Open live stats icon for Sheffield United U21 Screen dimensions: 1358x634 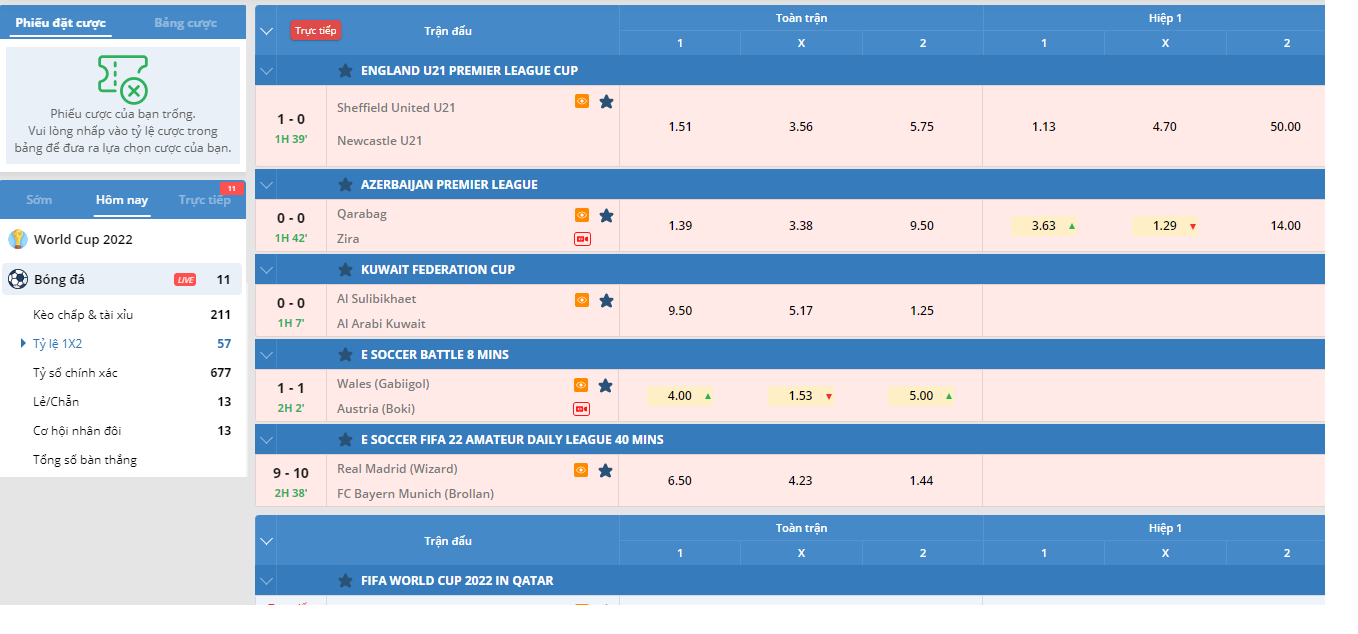coord(582,101)
